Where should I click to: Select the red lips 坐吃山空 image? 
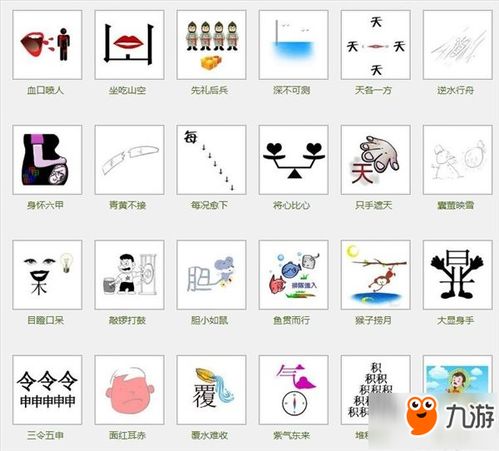click(x=129, y=45)
